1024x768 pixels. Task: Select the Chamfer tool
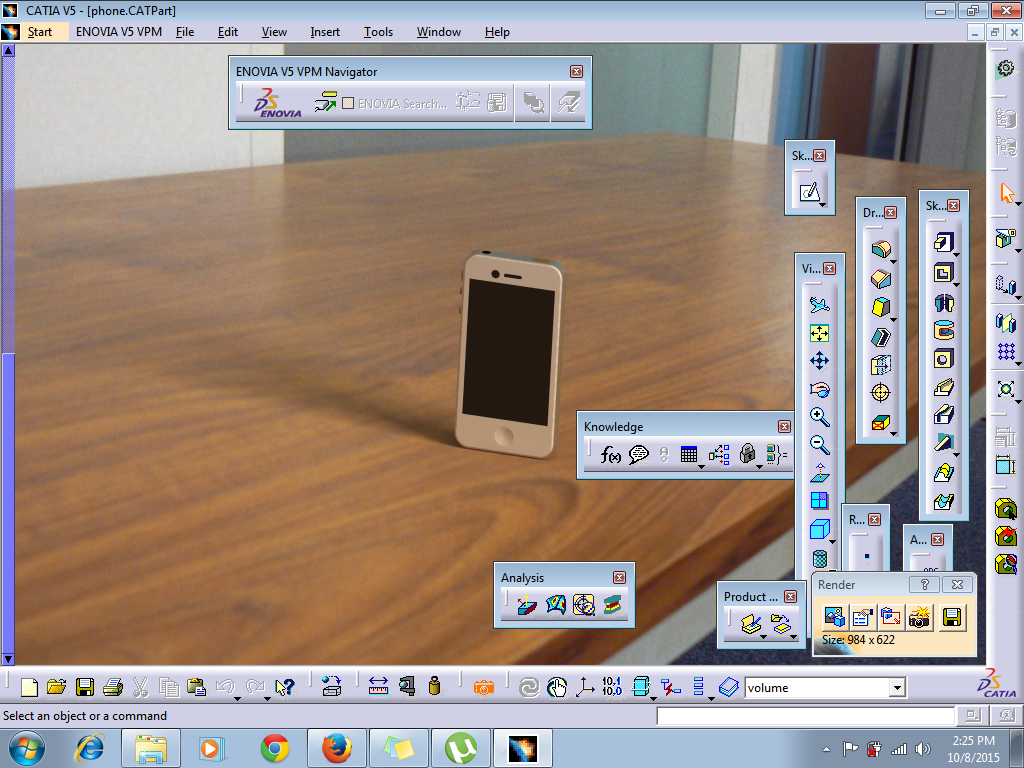point(881,279)
